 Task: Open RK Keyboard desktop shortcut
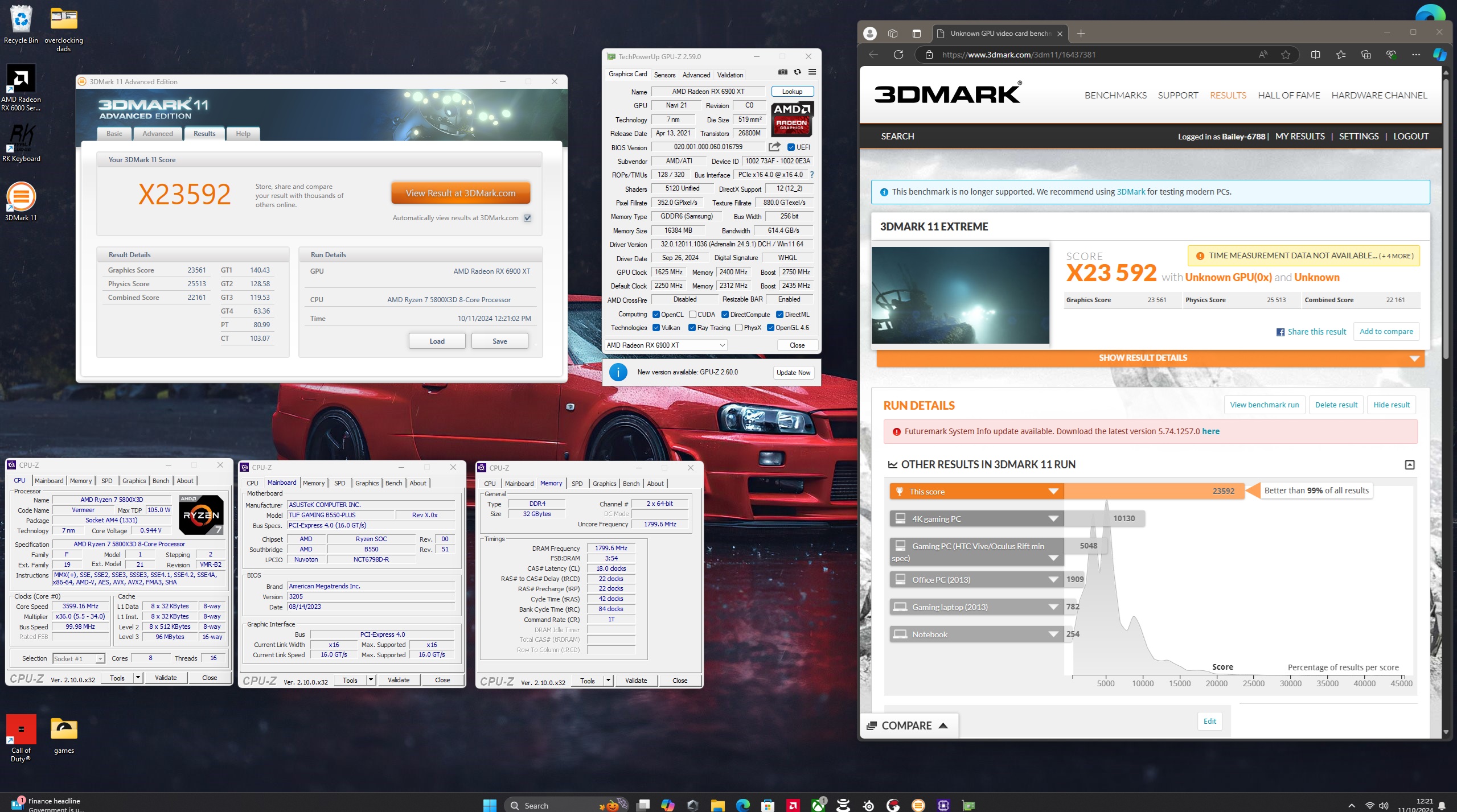(21, 143)
